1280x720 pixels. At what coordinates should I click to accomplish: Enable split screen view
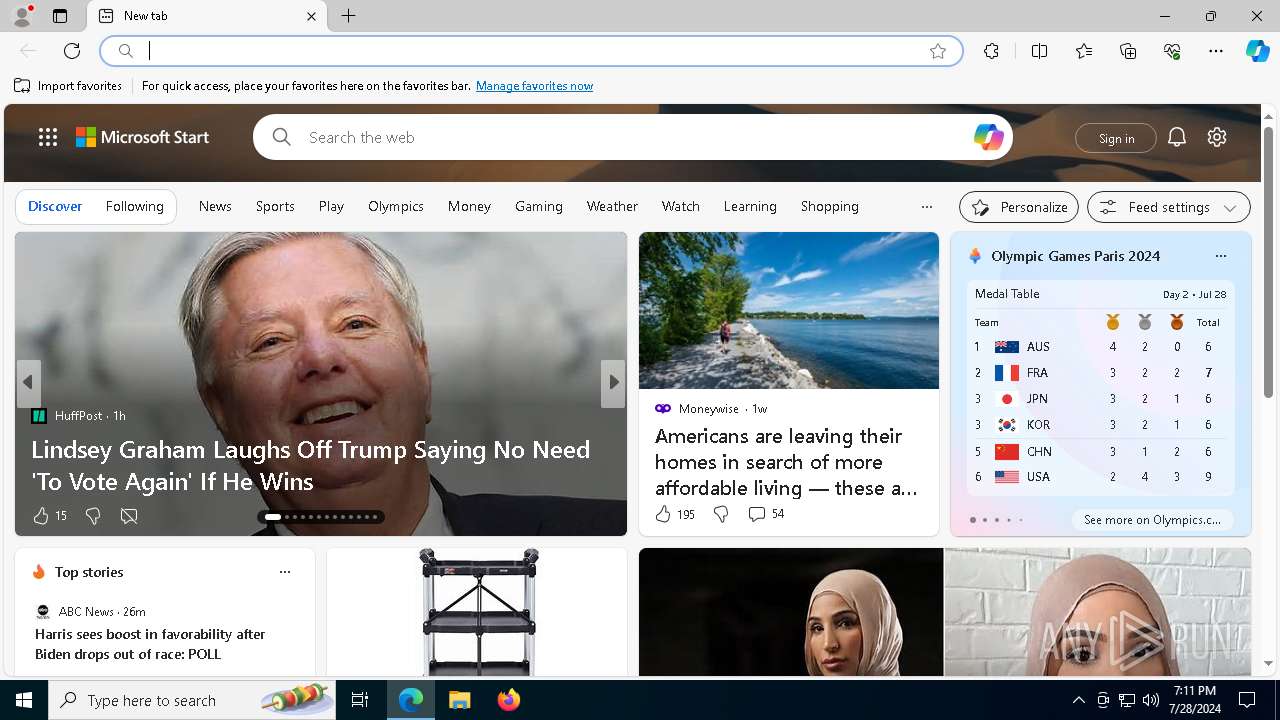(x=1039, y=51)
